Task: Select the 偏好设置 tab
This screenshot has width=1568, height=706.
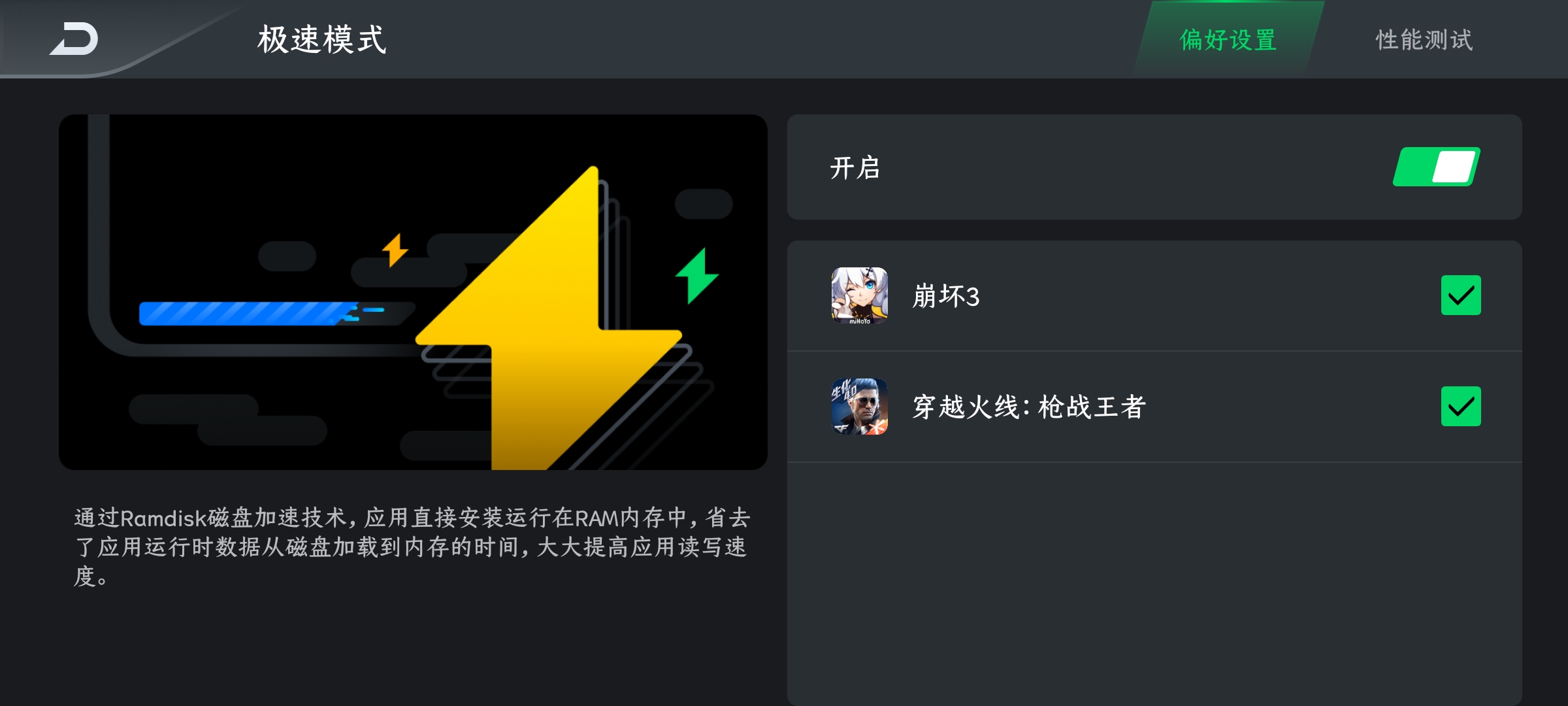Action: coord(1228,40)
